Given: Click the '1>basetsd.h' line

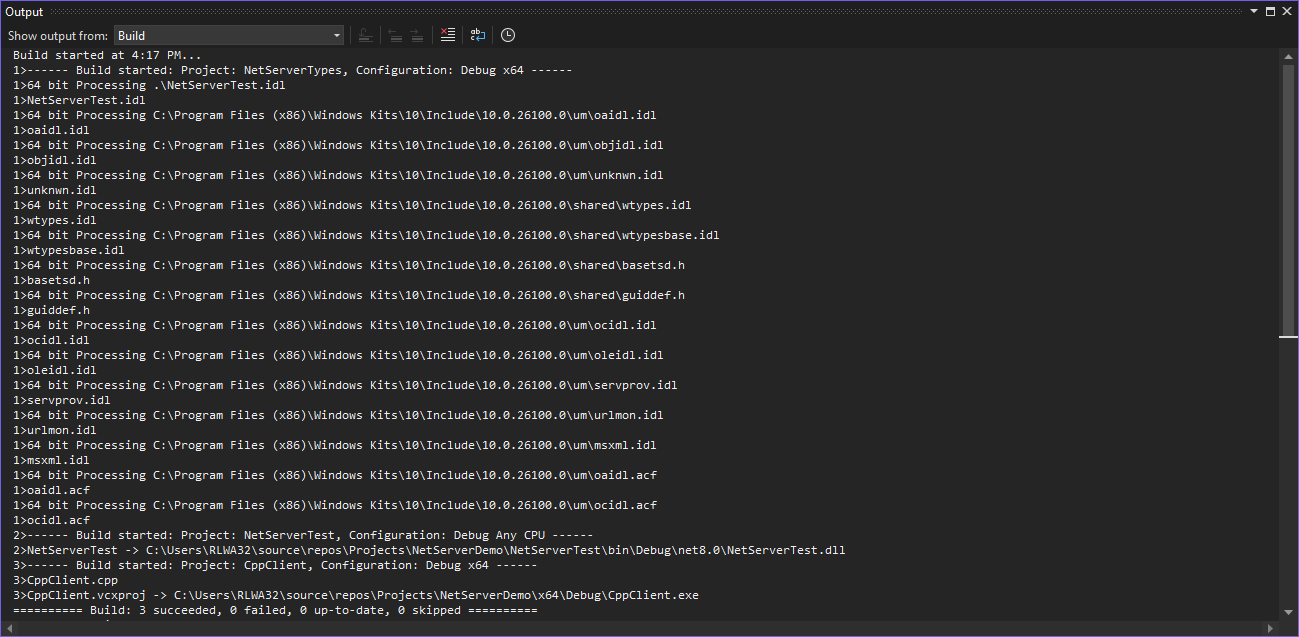Looking at the screenshot, I should coord(51,280).
